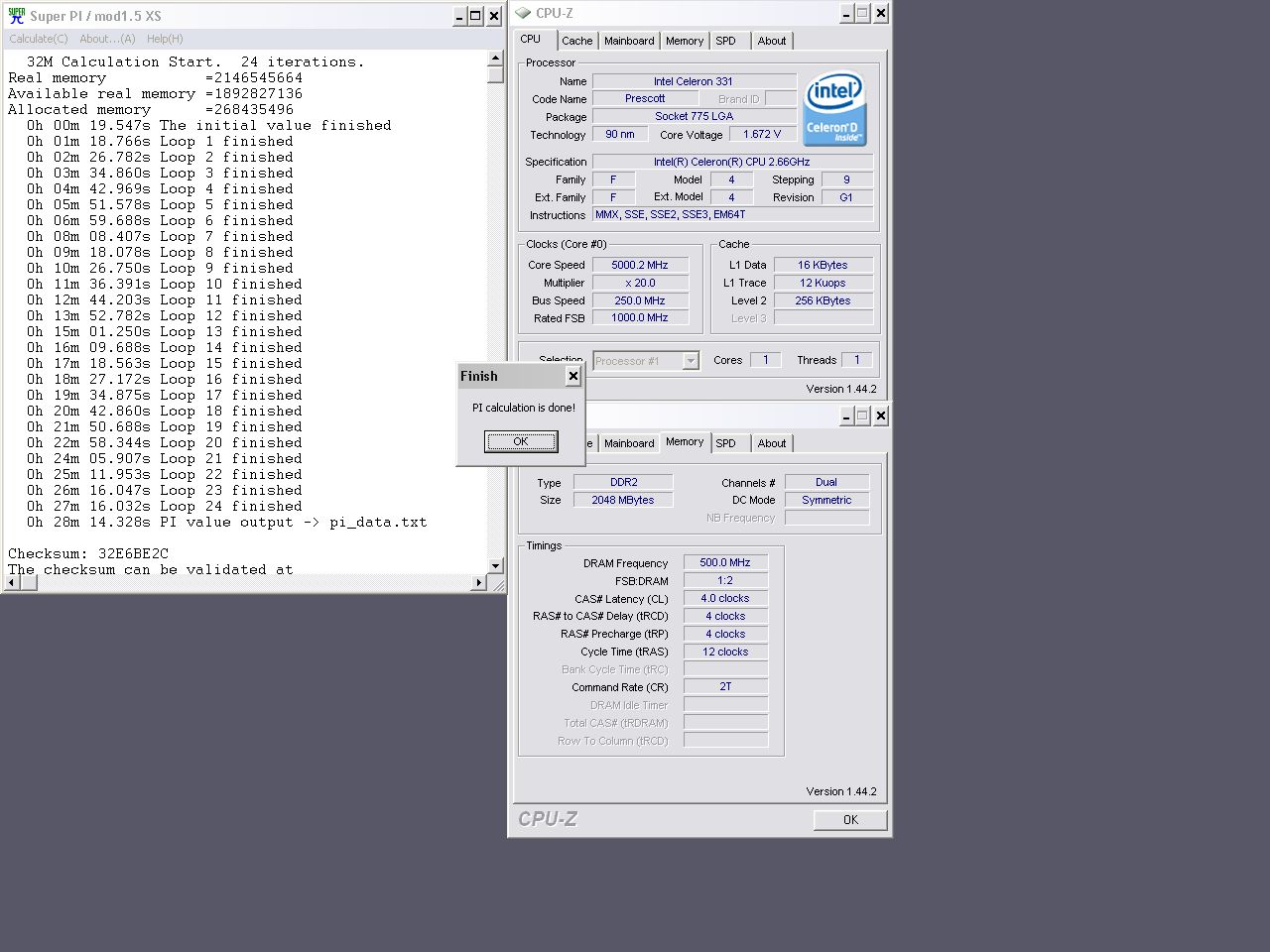Click the L1 Trace value 12 Kuops

coord(823,283)
